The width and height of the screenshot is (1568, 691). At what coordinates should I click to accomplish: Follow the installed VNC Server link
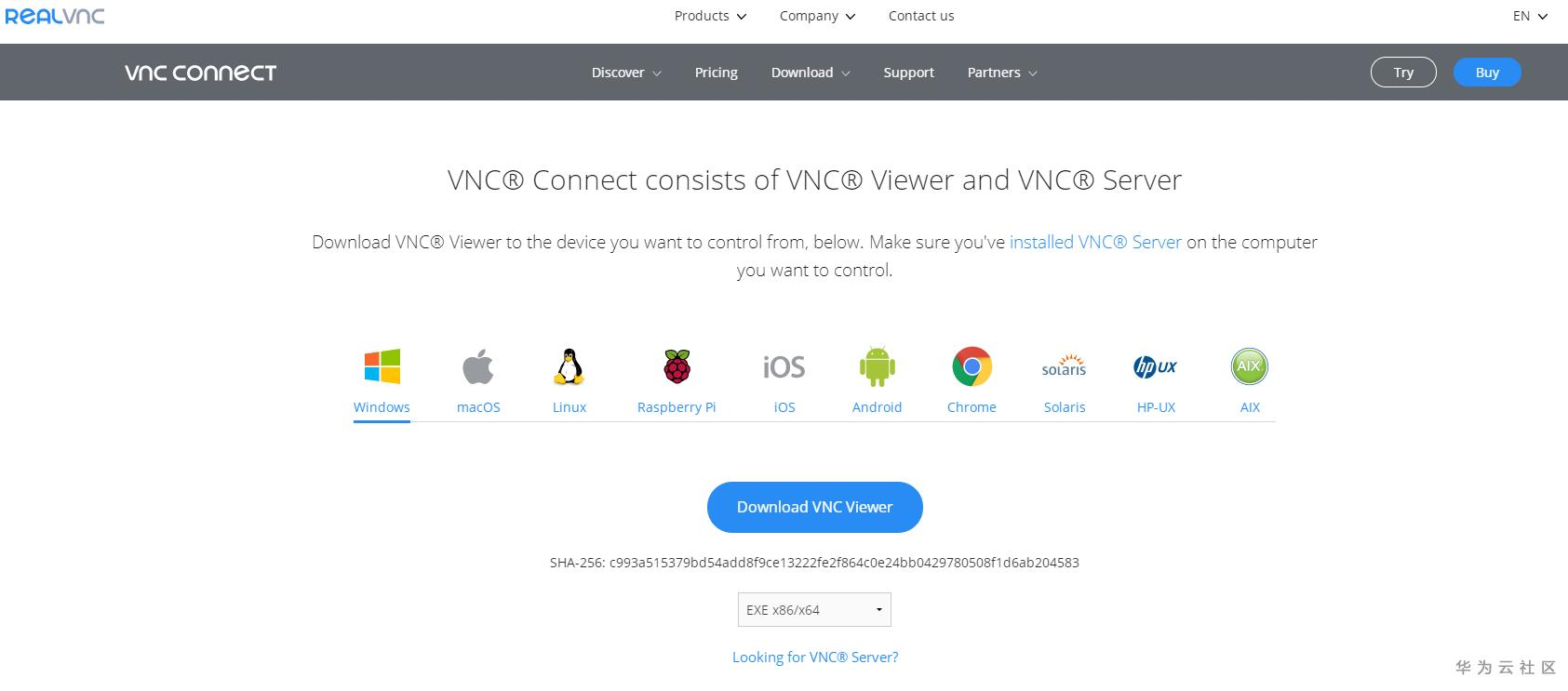pyautogui.click(x=1095, y=242)
